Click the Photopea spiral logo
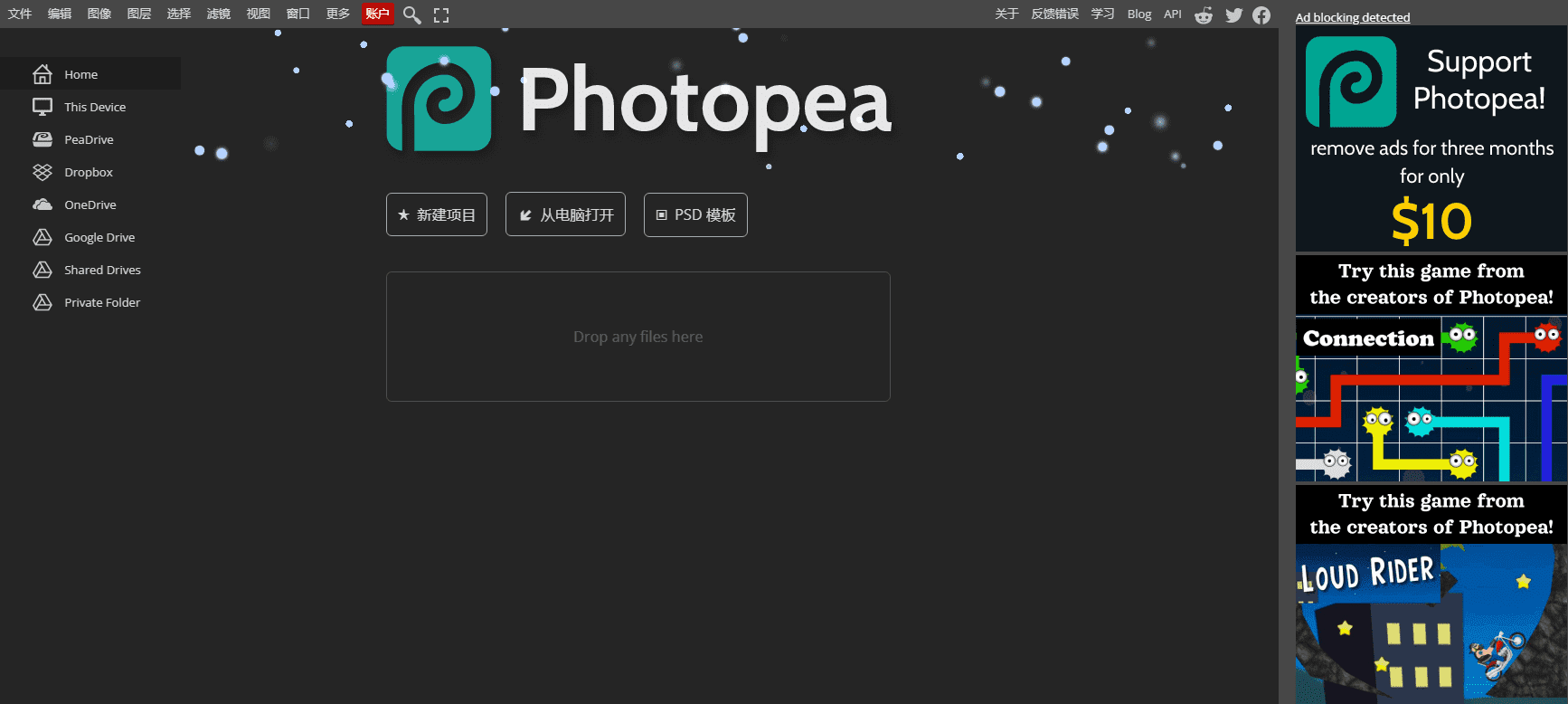The height and width of the screenshot is (704, 1568). tap(439, 99)
